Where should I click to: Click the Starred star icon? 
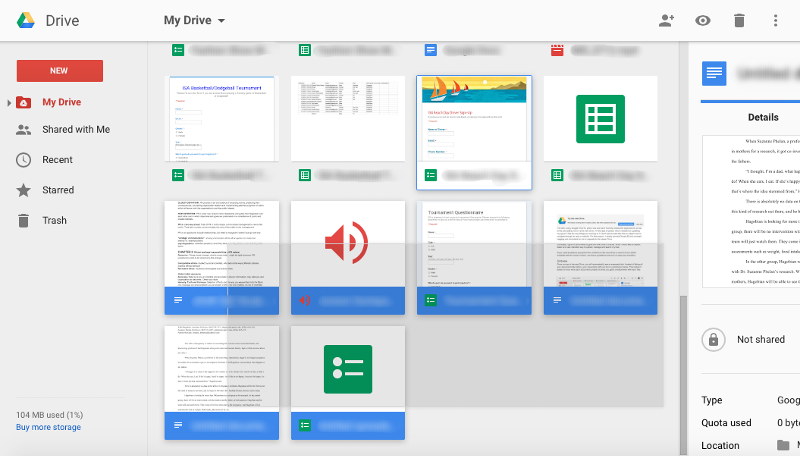[23, 190]
